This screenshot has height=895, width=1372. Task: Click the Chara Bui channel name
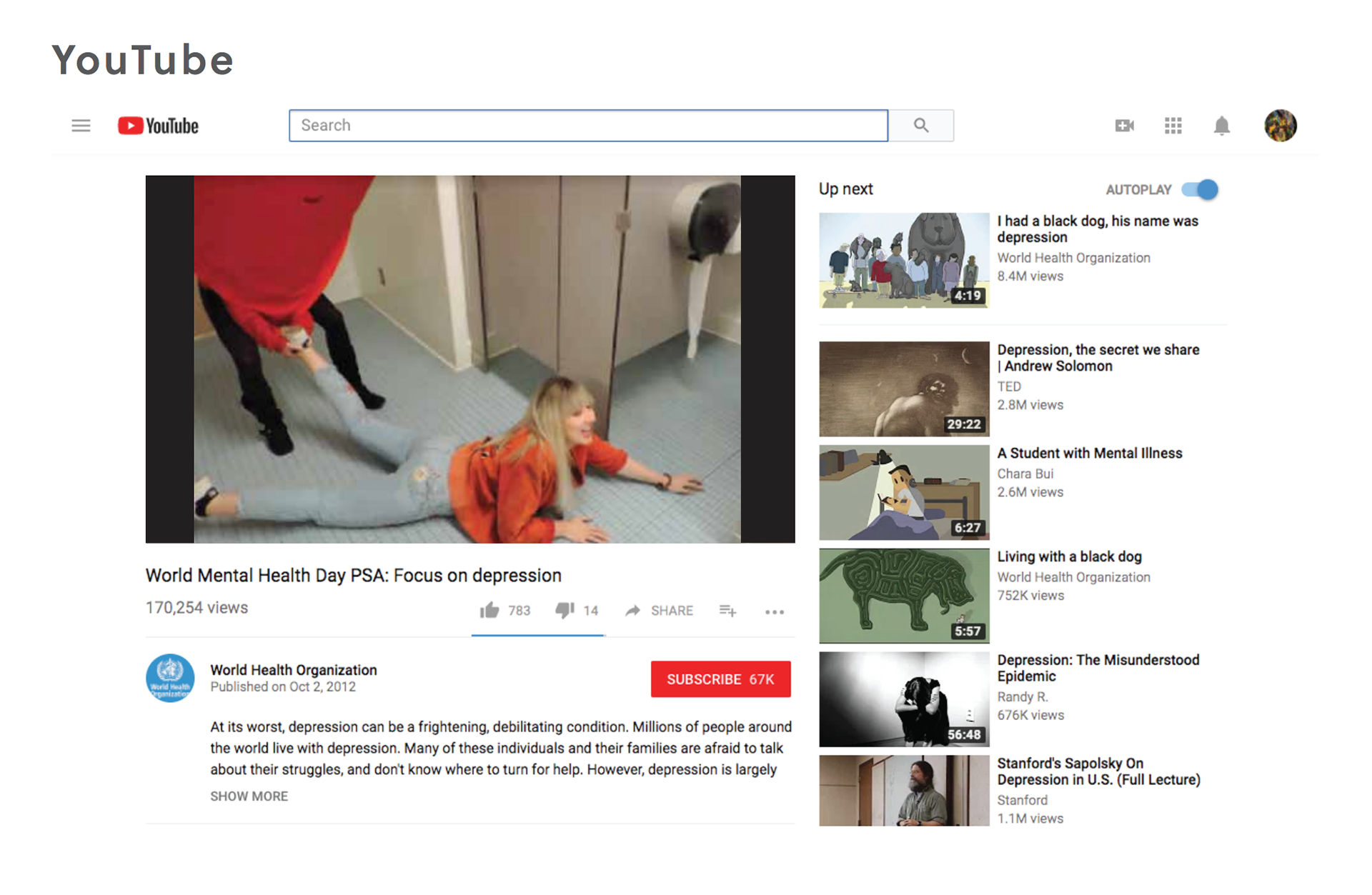click(1025, 474)
